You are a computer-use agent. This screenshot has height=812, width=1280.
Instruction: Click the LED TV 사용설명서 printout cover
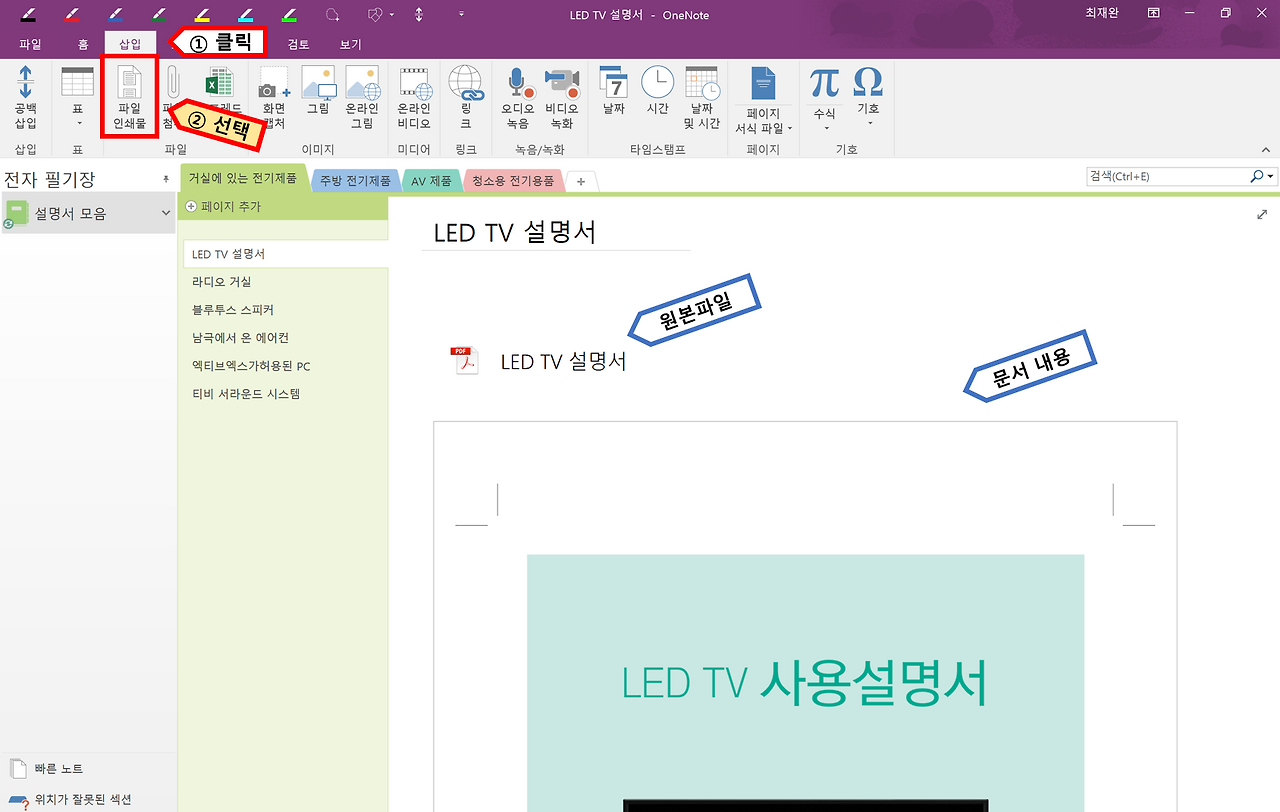point(805,683)
